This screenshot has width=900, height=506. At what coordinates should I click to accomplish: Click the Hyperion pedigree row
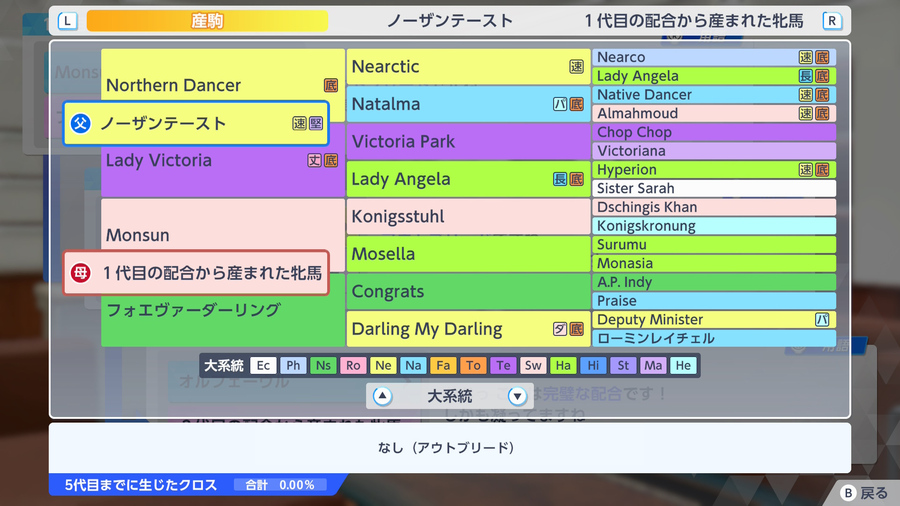pyautogui.click(x=714, y=170)
